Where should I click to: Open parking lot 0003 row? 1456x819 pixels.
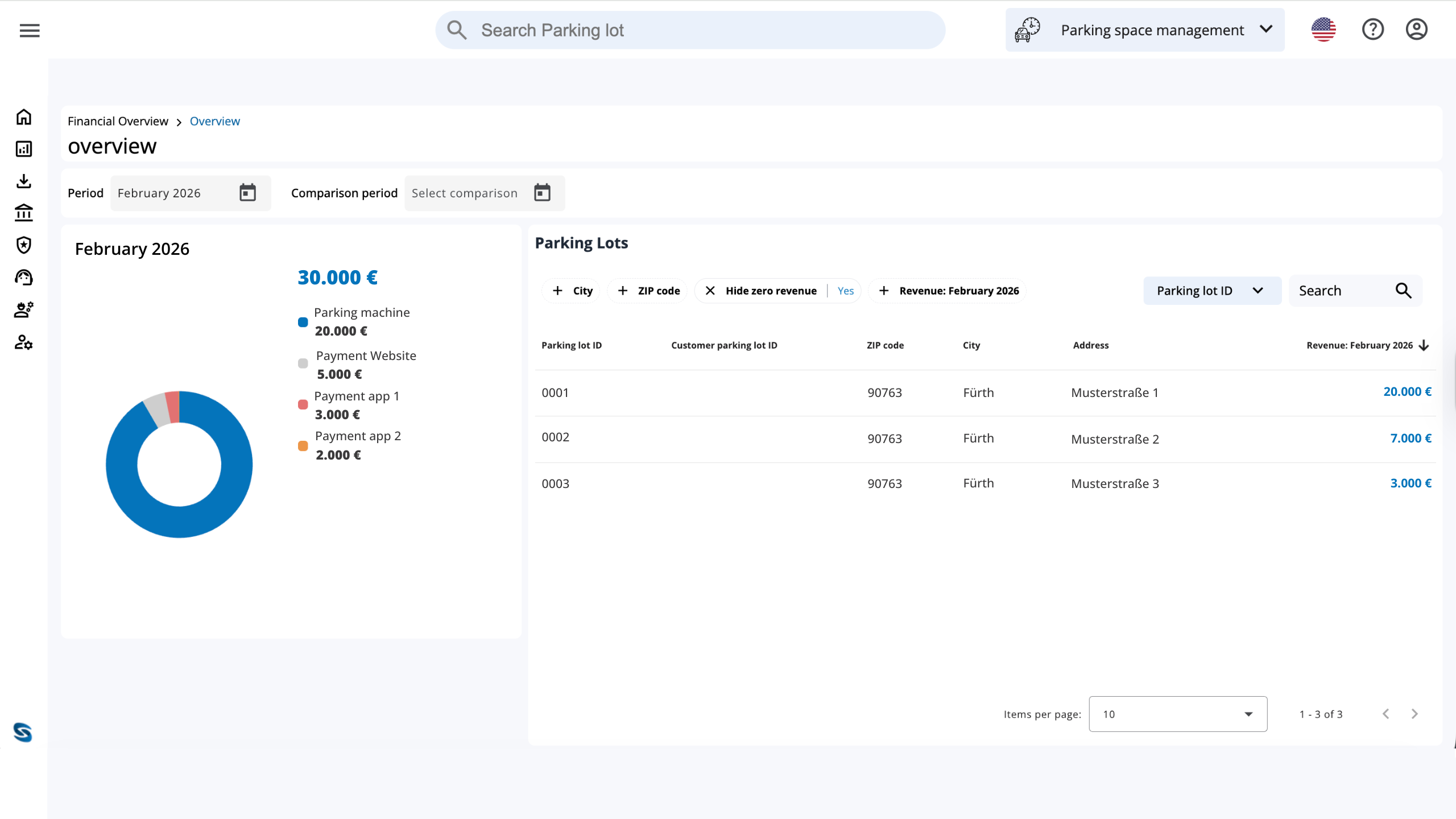click(985, 483)
